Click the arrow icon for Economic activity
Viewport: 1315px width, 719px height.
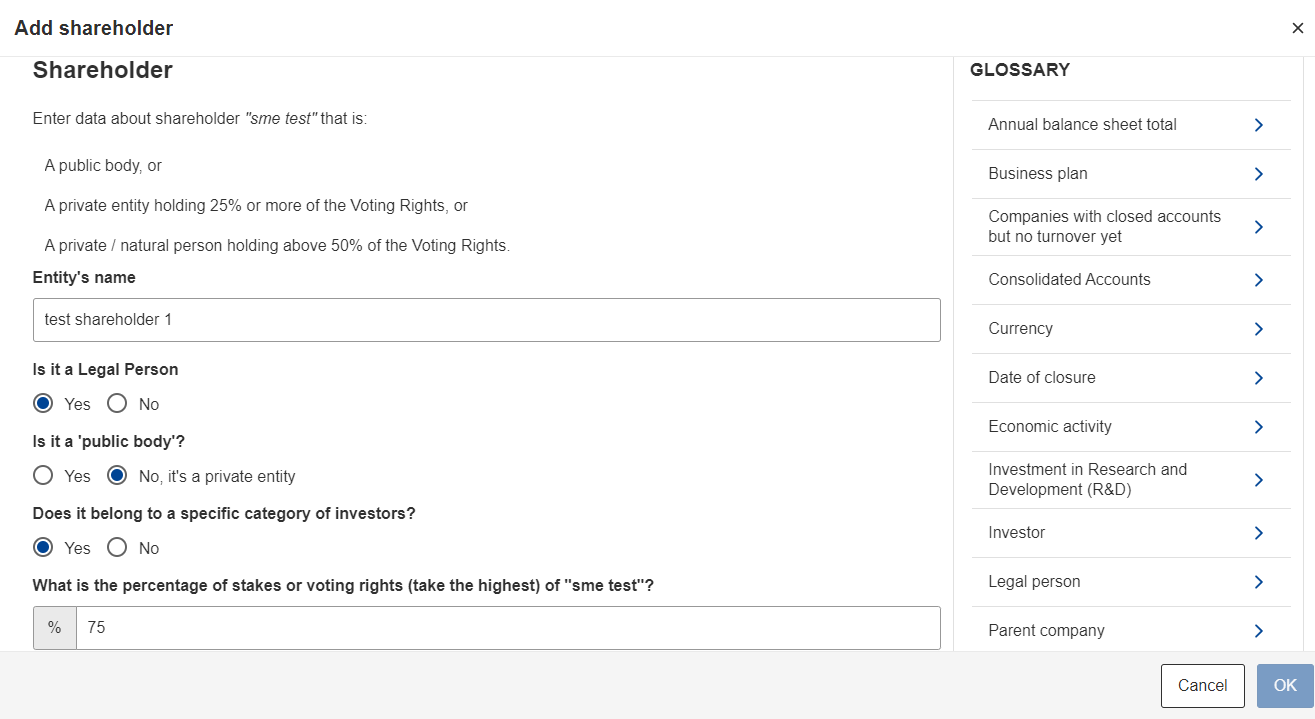pyautogui.click(x=1258, y=427)
